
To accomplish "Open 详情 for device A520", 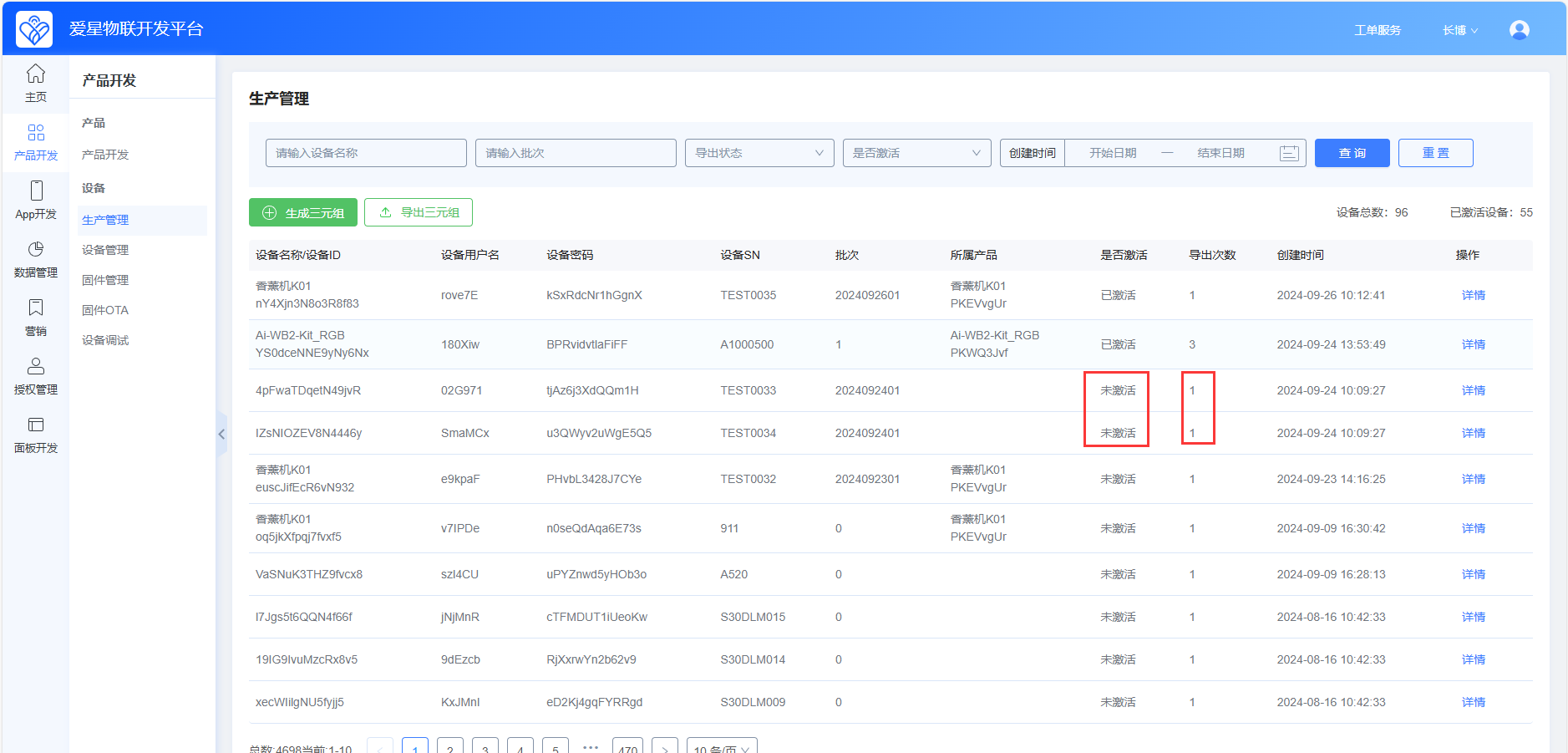I will point(1474,574).
